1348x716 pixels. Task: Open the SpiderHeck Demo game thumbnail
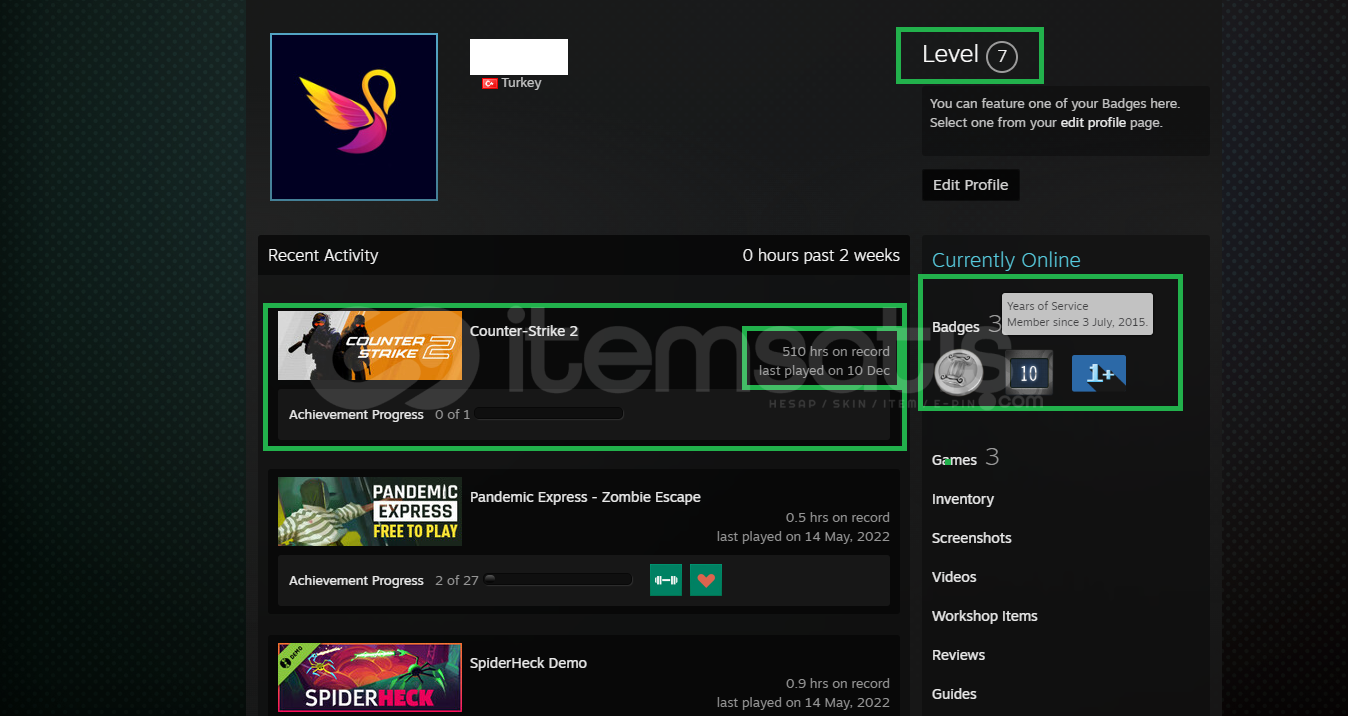(x=369, y=677)
